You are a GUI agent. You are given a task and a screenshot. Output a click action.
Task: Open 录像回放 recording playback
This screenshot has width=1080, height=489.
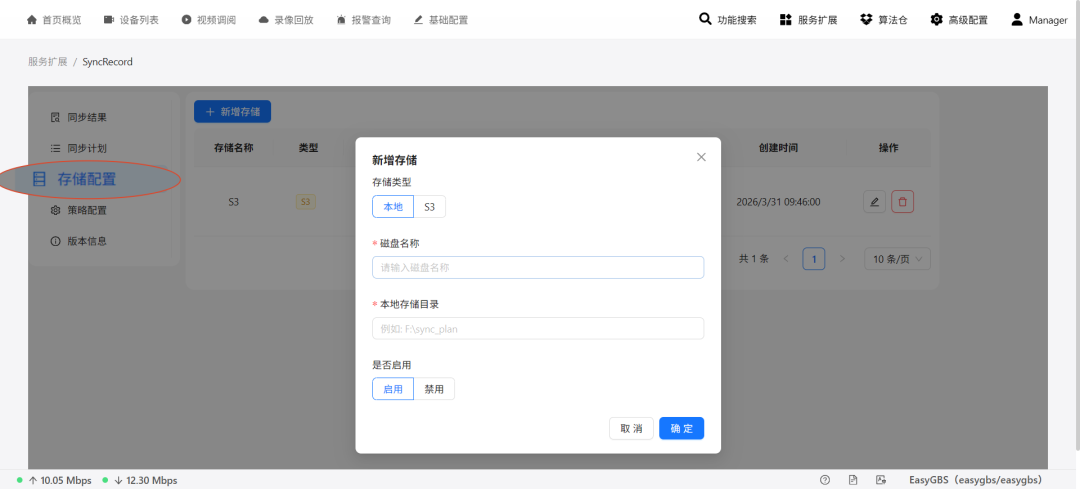coord(286,20)
